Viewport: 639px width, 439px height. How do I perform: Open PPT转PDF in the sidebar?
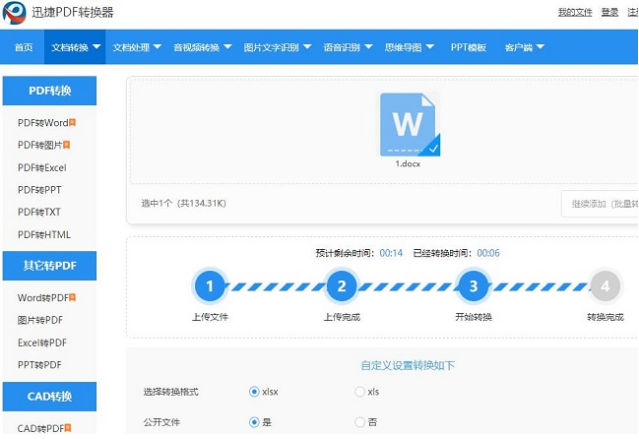pos(40,364)
